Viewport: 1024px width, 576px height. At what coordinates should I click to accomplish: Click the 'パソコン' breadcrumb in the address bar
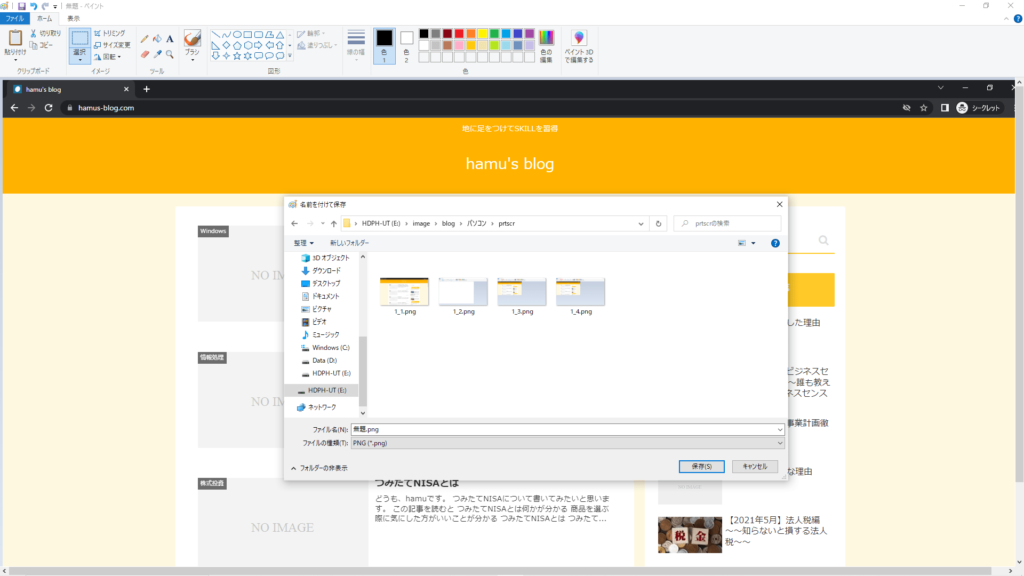pyautogui.click(x=477, y=223)
